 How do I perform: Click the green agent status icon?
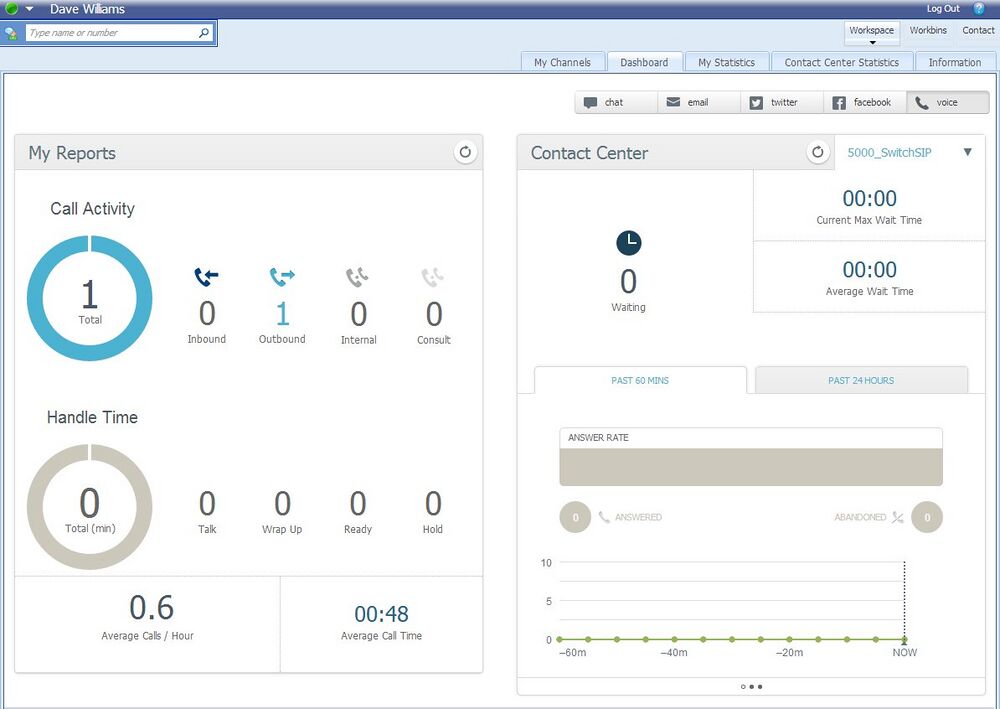(x=12, y=9)
